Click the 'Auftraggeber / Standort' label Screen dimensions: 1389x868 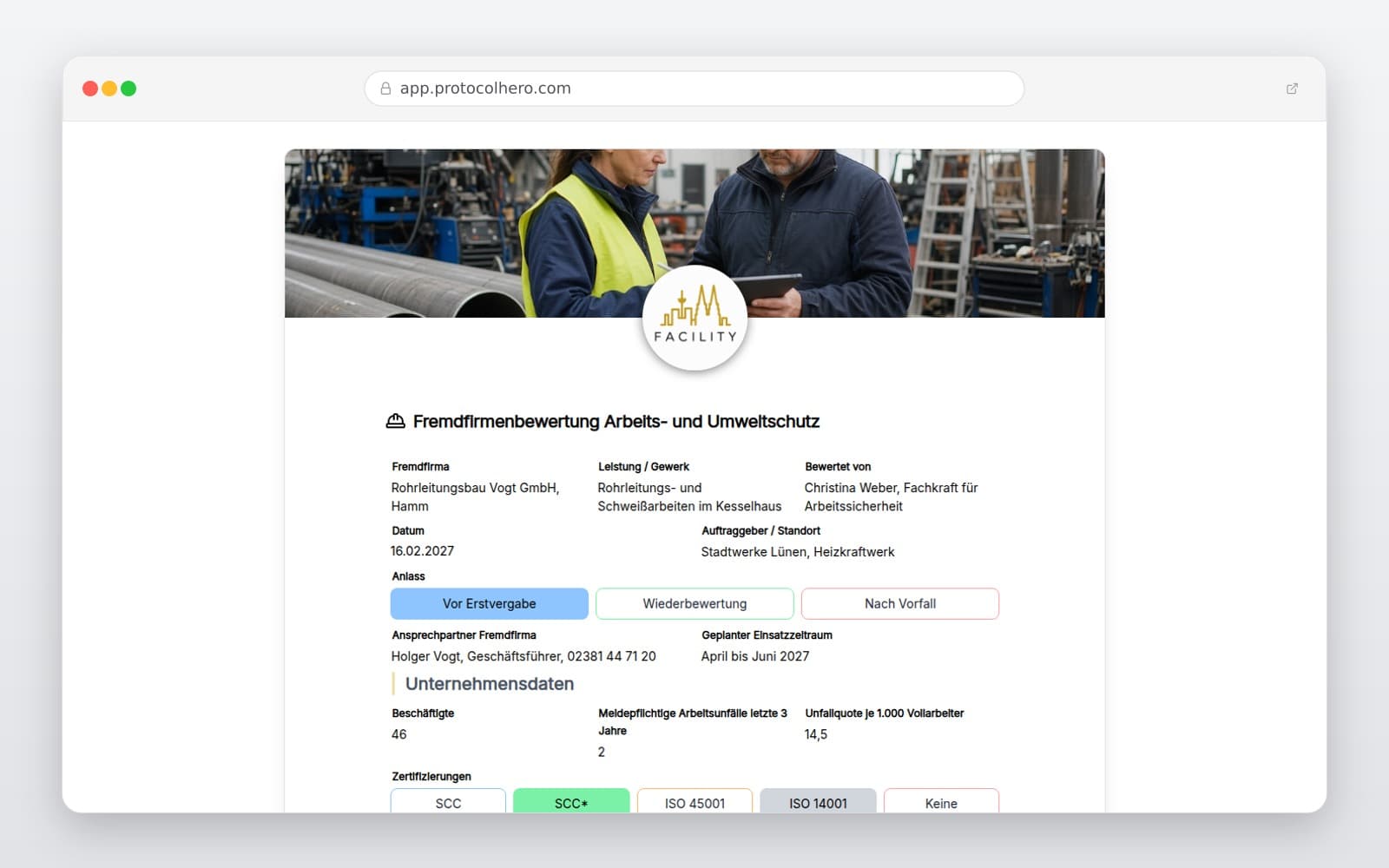(x=761, y=531)
